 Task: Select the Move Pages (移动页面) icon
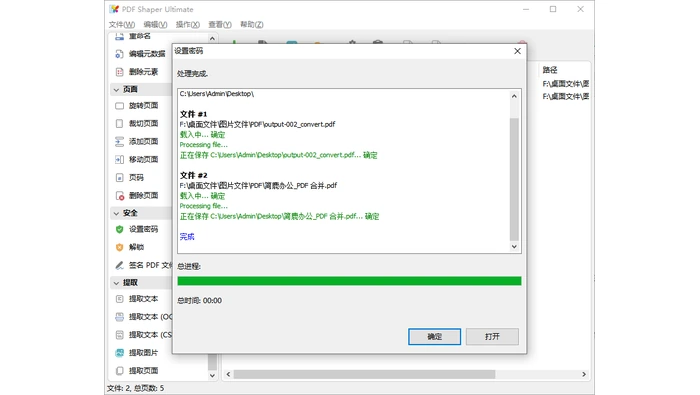[119, 159]
